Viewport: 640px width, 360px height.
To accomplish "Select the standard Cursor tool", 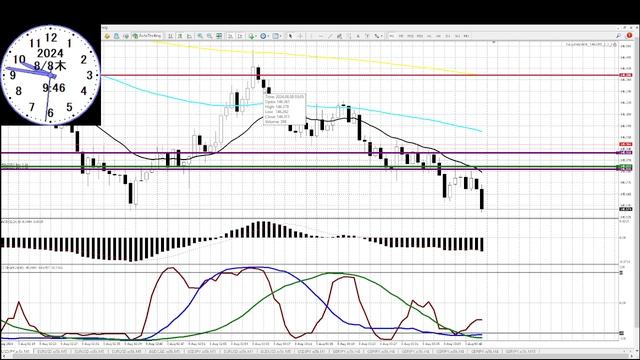I will [291, 36].
